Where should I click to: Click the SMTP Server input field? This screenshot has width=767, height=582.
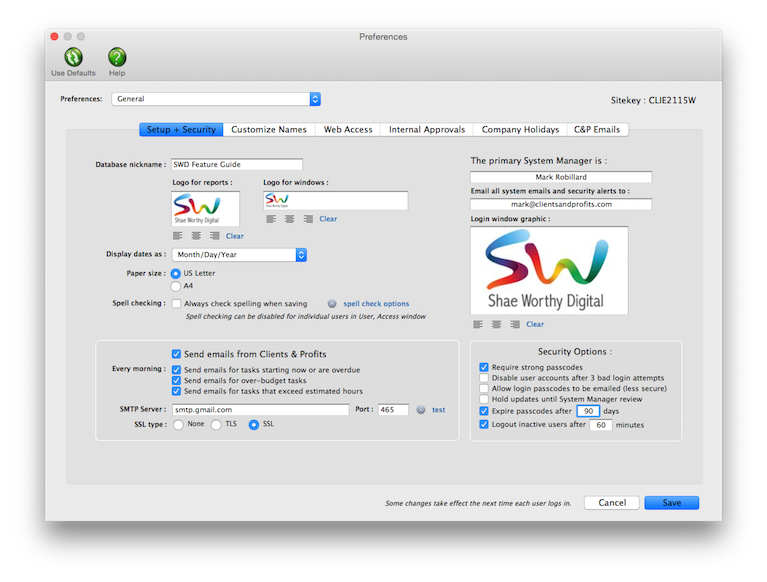pyautogui.click(x=260, y=410)
